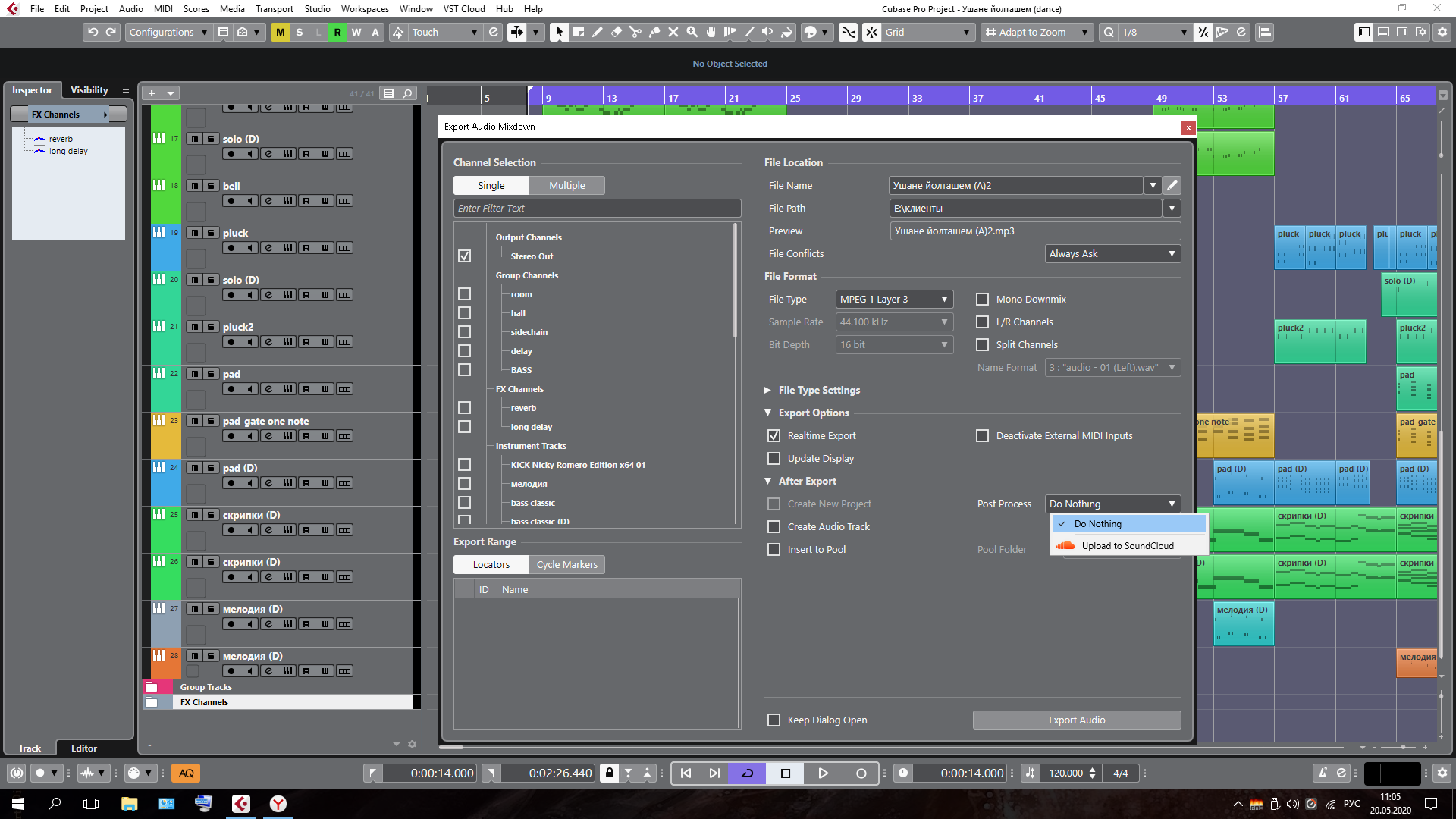Enable the Mono Downmix checkbox
This screenshot has height=819, width=1456.
(982, 300)
